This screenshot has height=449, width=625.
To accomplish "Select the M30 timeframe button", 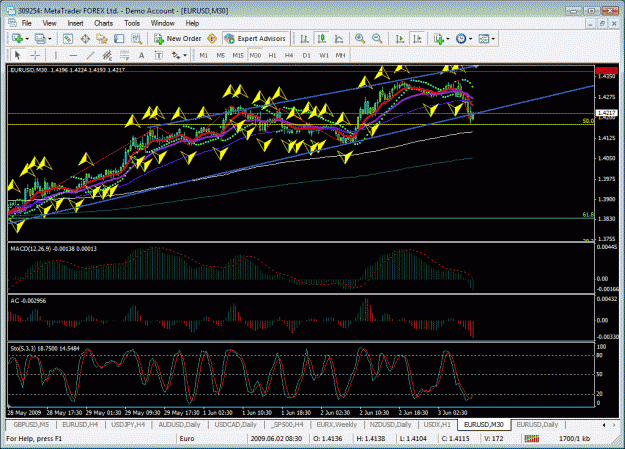I will coord(255,55).
